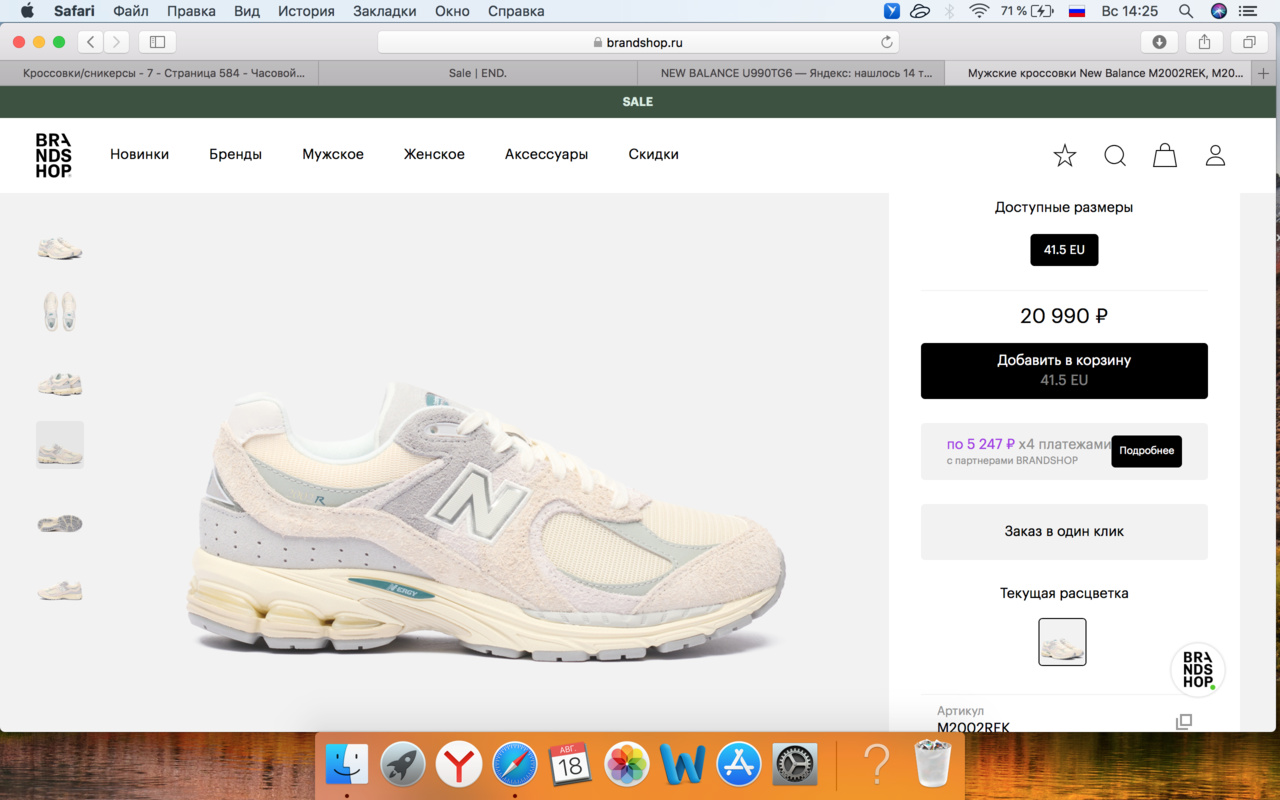This screenshot has height=800, width=1280.
Task: Open Скидки navigation item
Action: 653,155
